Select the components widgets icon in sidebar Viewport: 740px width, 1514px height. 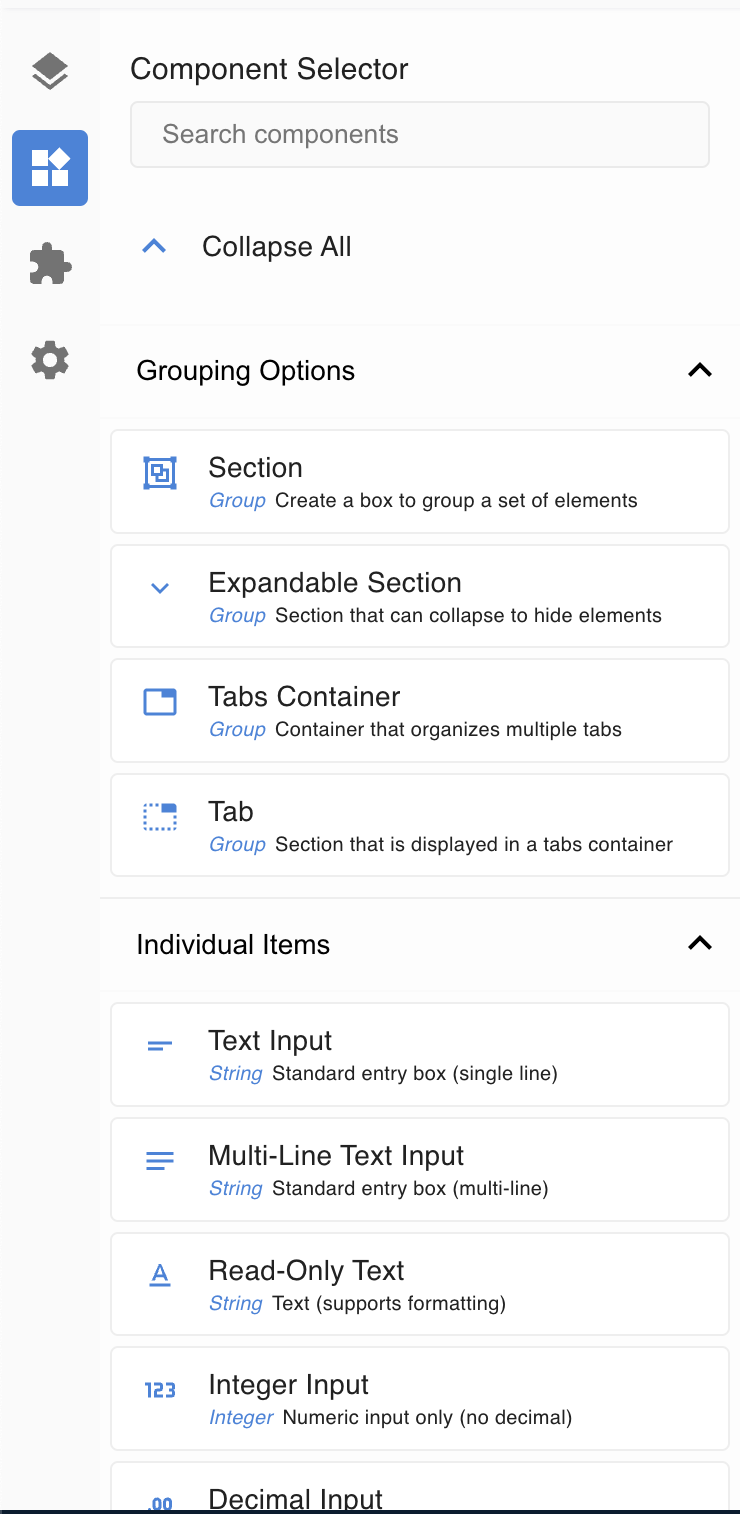tap(50, 168)
